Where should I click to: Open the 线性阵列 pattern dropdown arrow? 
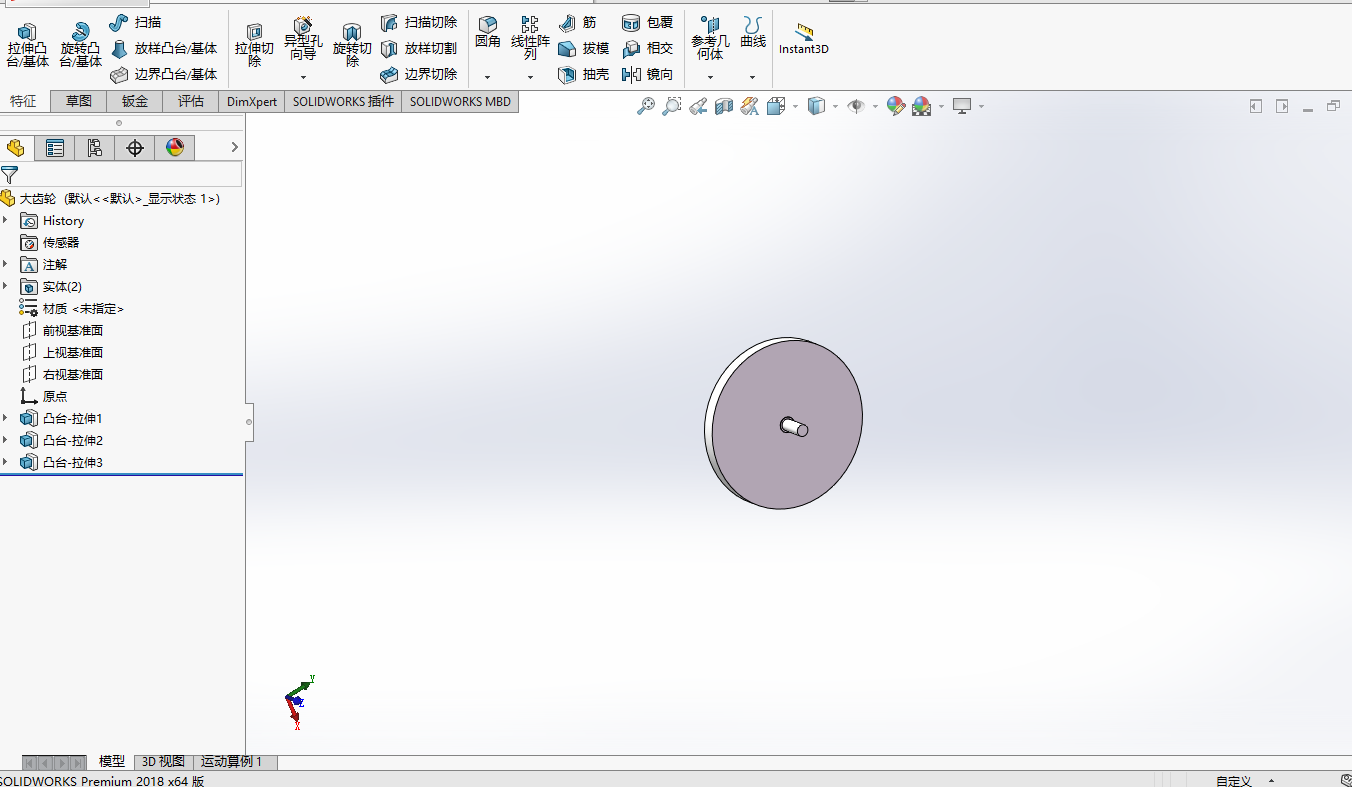click(x=530, y=77)
